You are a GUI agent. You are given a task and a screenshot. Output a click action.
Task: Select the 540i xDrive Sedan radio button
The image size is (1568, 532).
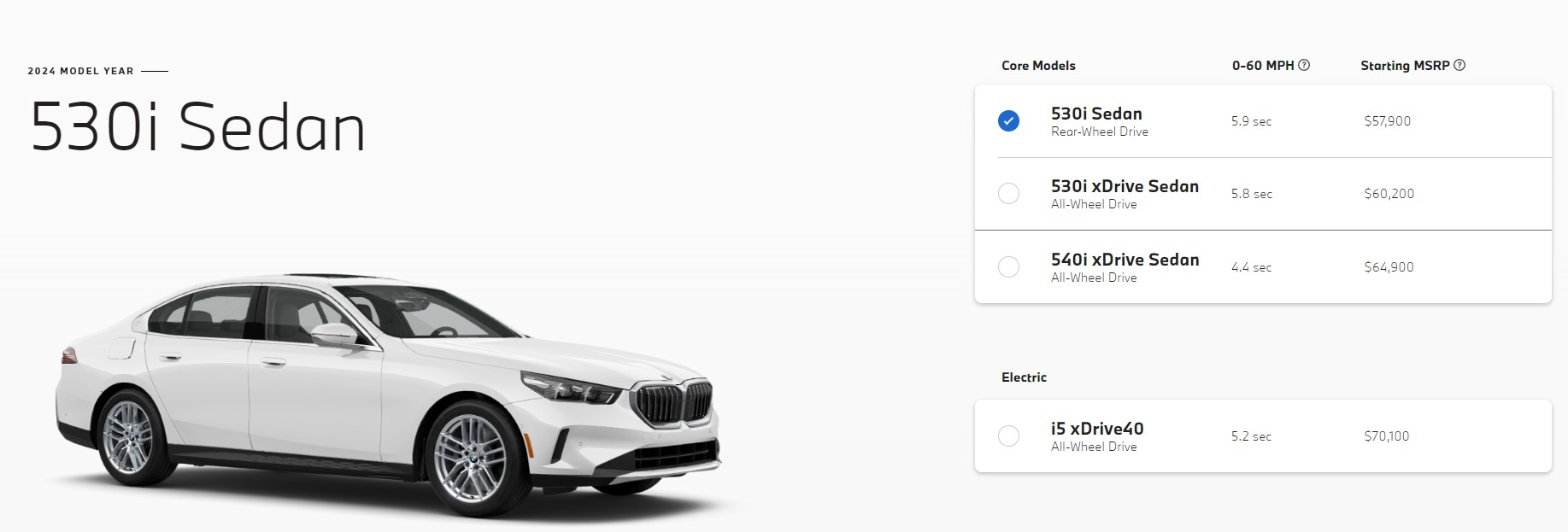(1008, 267)
